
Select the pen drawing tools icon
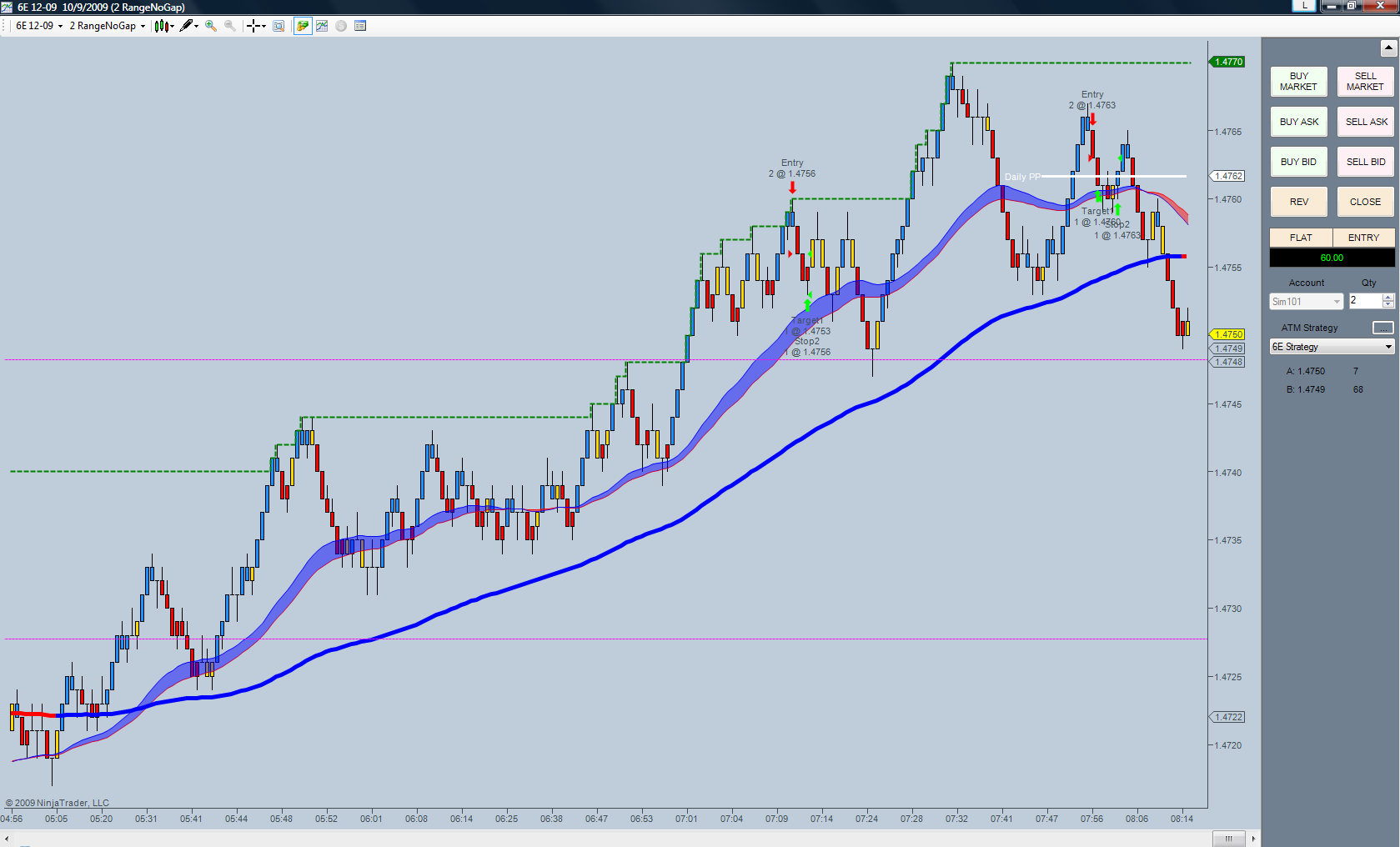(x=186, y=26)
